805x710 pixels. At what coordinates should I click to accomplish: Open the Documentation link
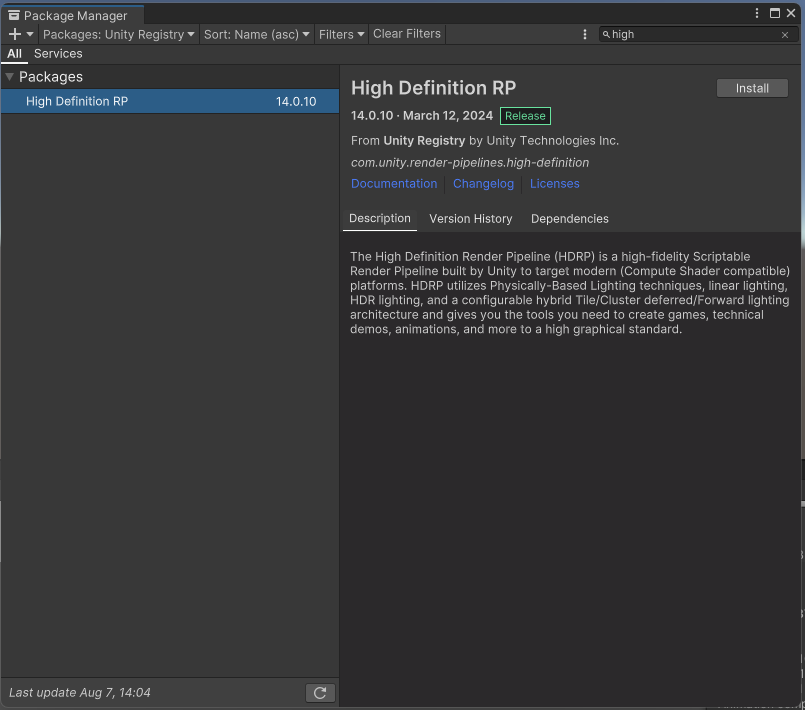[394, 184]
